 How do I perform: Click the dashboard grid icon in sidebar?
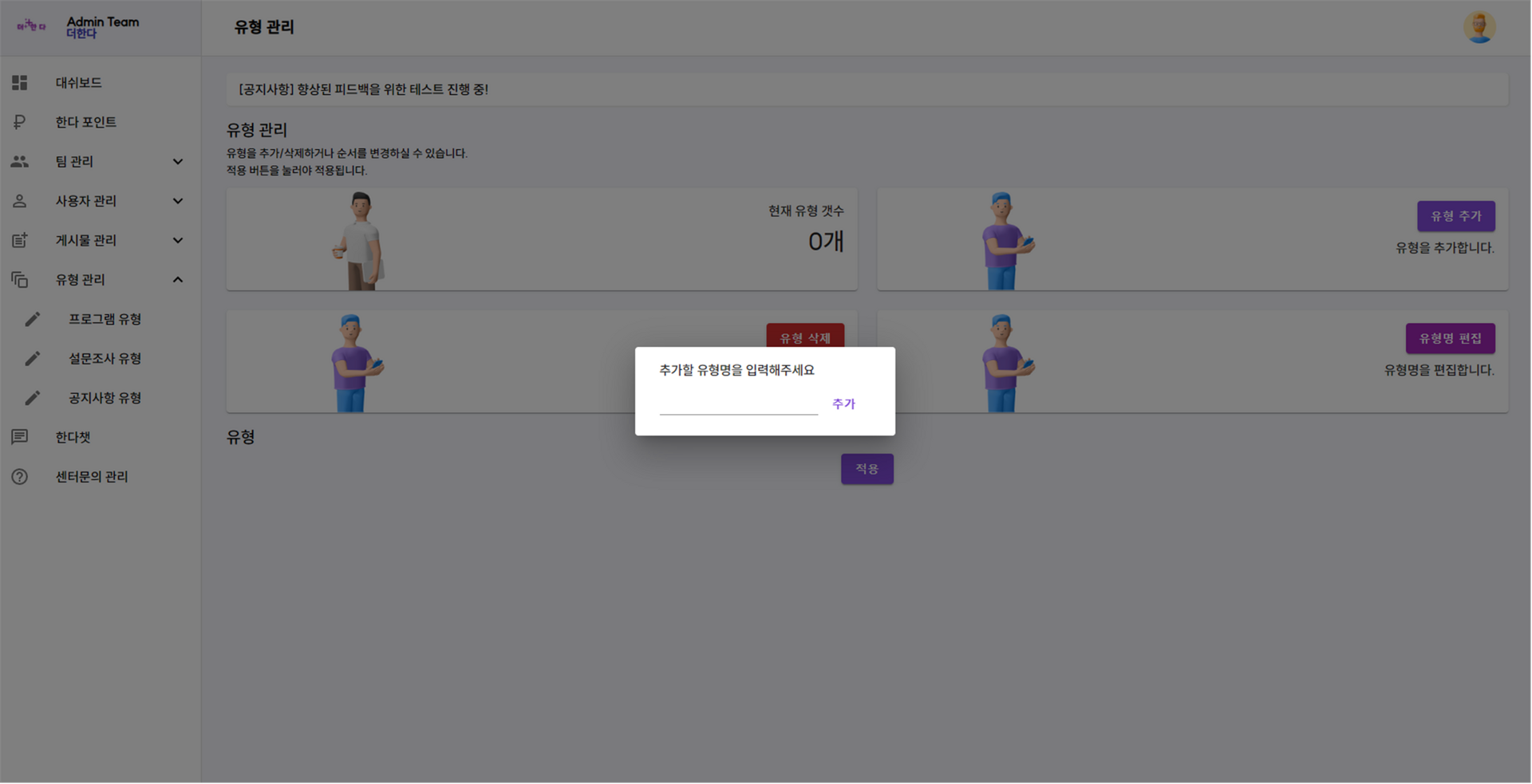(x=19, y=82)
